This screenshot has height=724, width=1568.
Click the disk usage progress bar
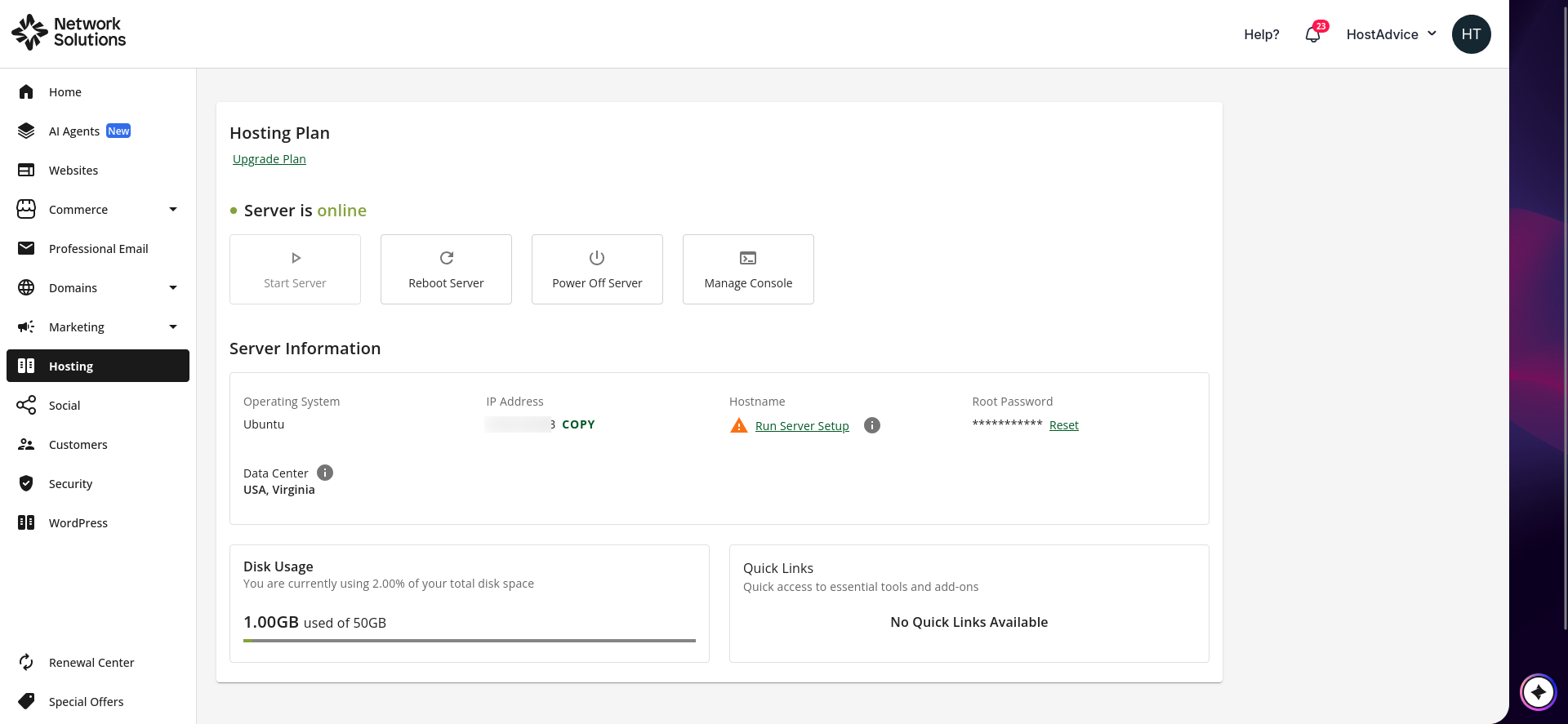(470, 641)
